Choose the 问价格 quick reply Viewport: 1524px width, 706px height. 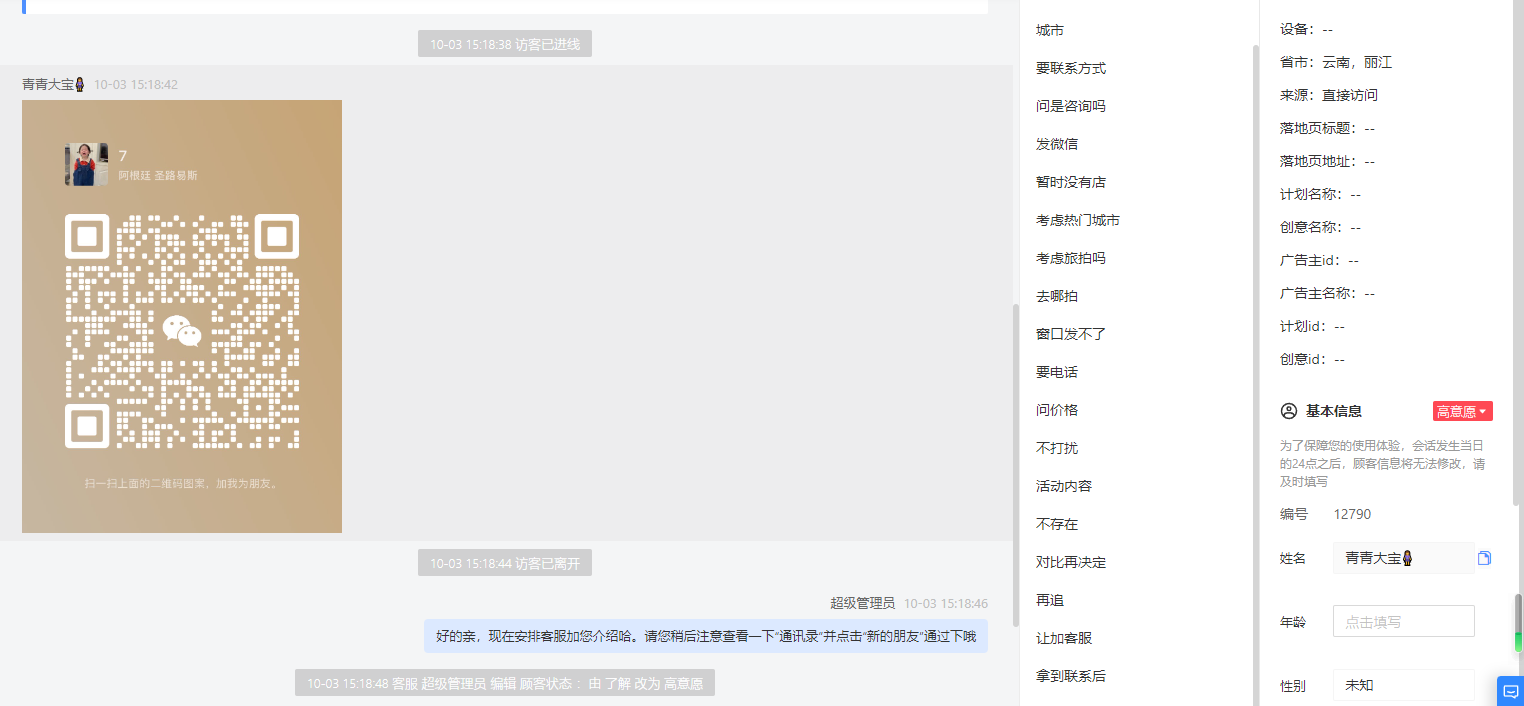point(1057,411)
